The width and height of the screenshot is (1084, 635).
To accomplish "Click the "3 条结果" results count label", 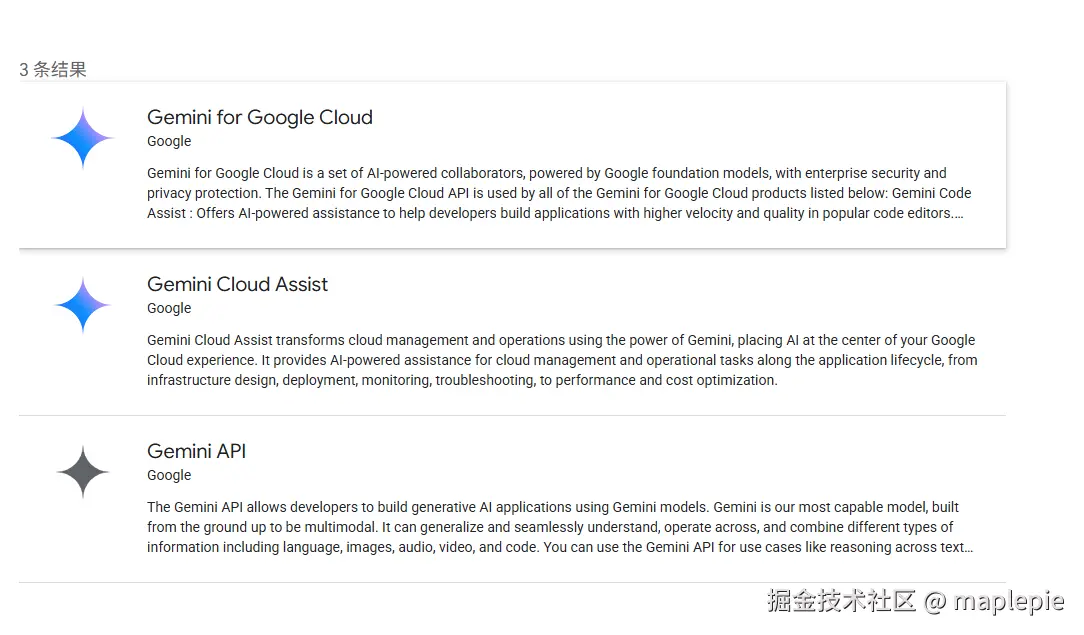I will pyautogui.click(x=53, y=69).
